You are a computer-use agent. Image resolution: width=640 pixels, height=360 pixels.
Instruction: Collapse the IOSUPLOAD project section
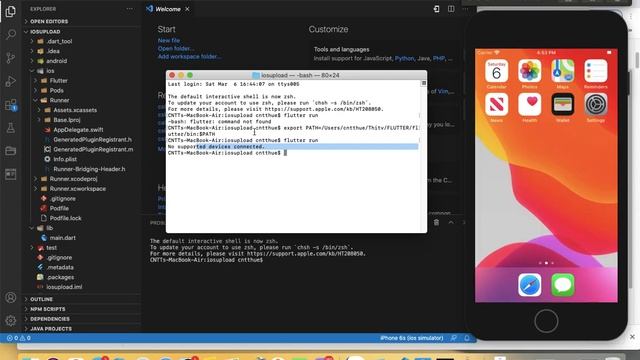click(45, 31)
